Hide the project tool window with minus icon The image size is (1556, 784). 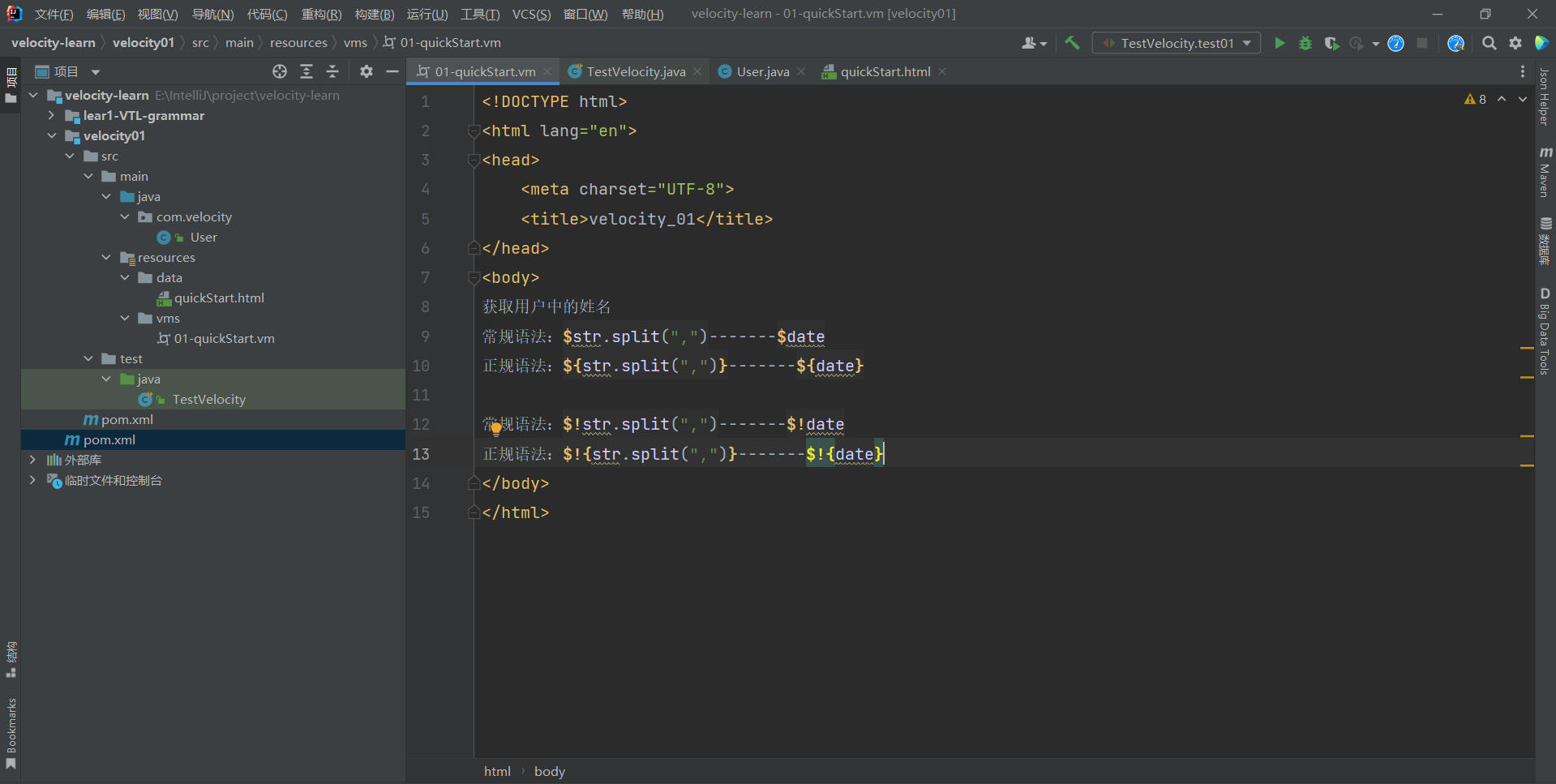click(x=392, y=71)
